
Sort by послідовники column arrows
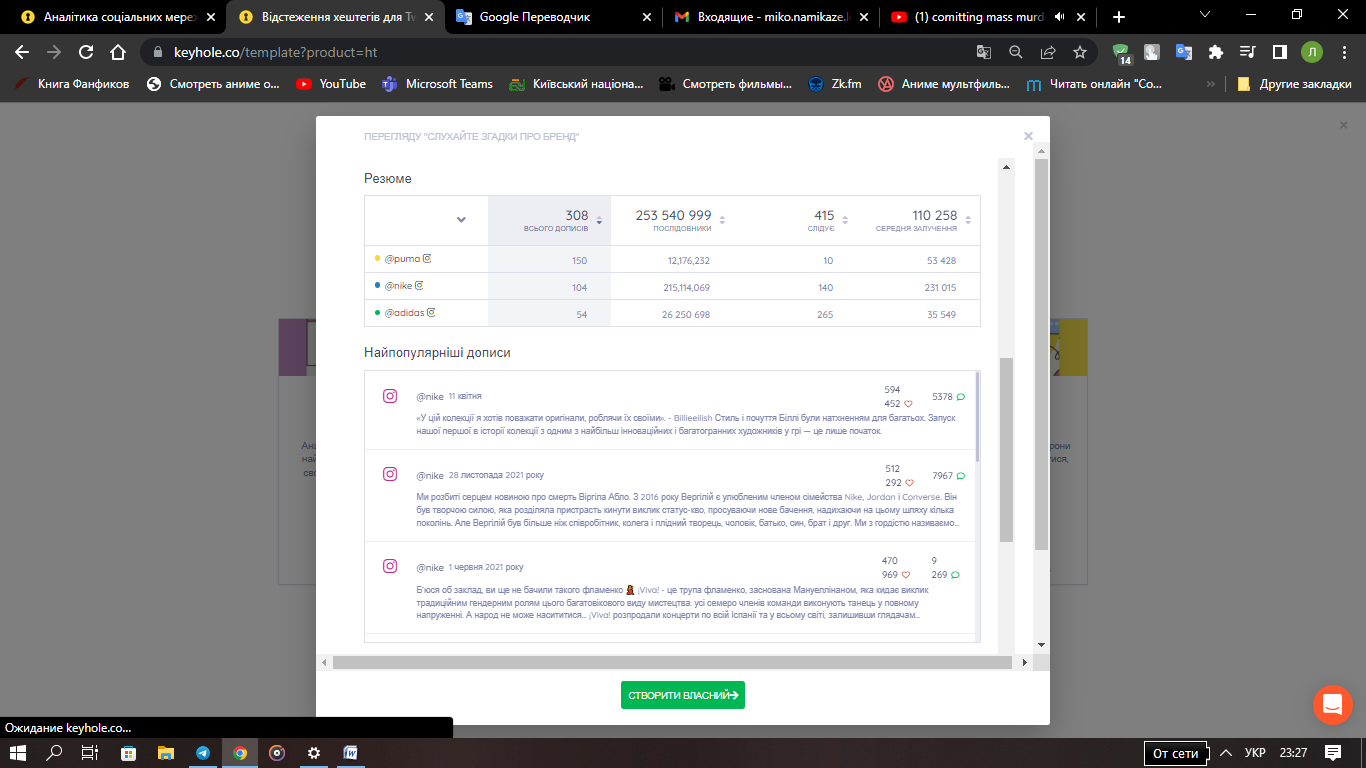722,221
